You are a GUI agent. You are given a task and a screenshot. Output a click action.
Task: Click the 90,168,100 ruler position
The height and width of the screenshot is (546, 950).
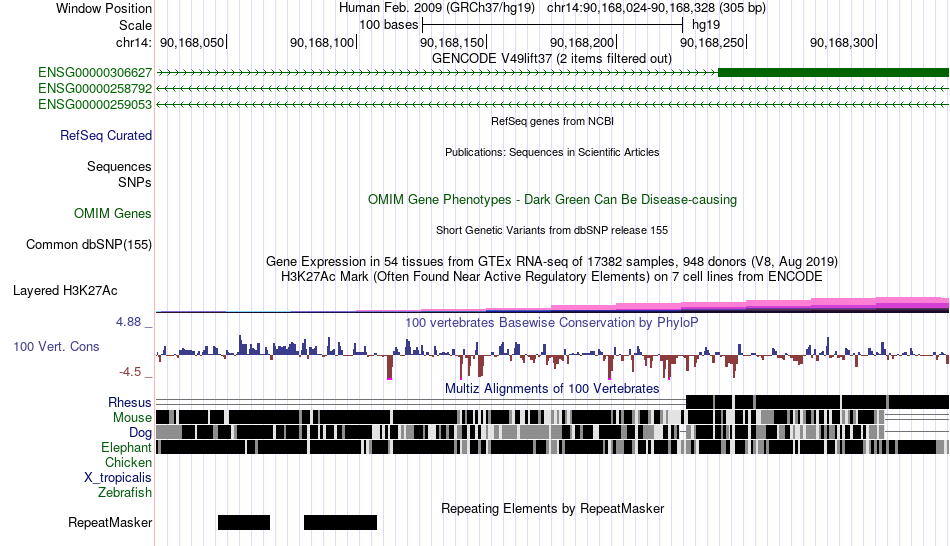tap(322, 42)
